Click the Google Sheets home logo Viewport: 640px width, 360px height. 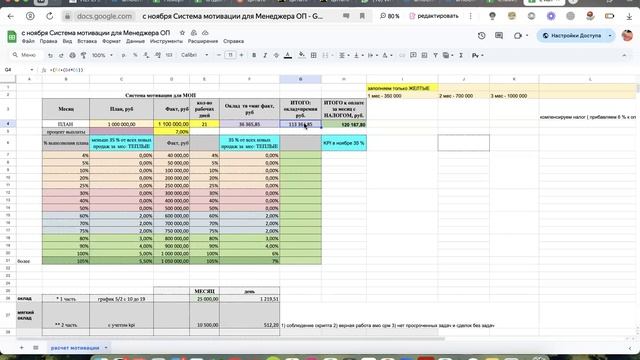click(x=11, y=36)
